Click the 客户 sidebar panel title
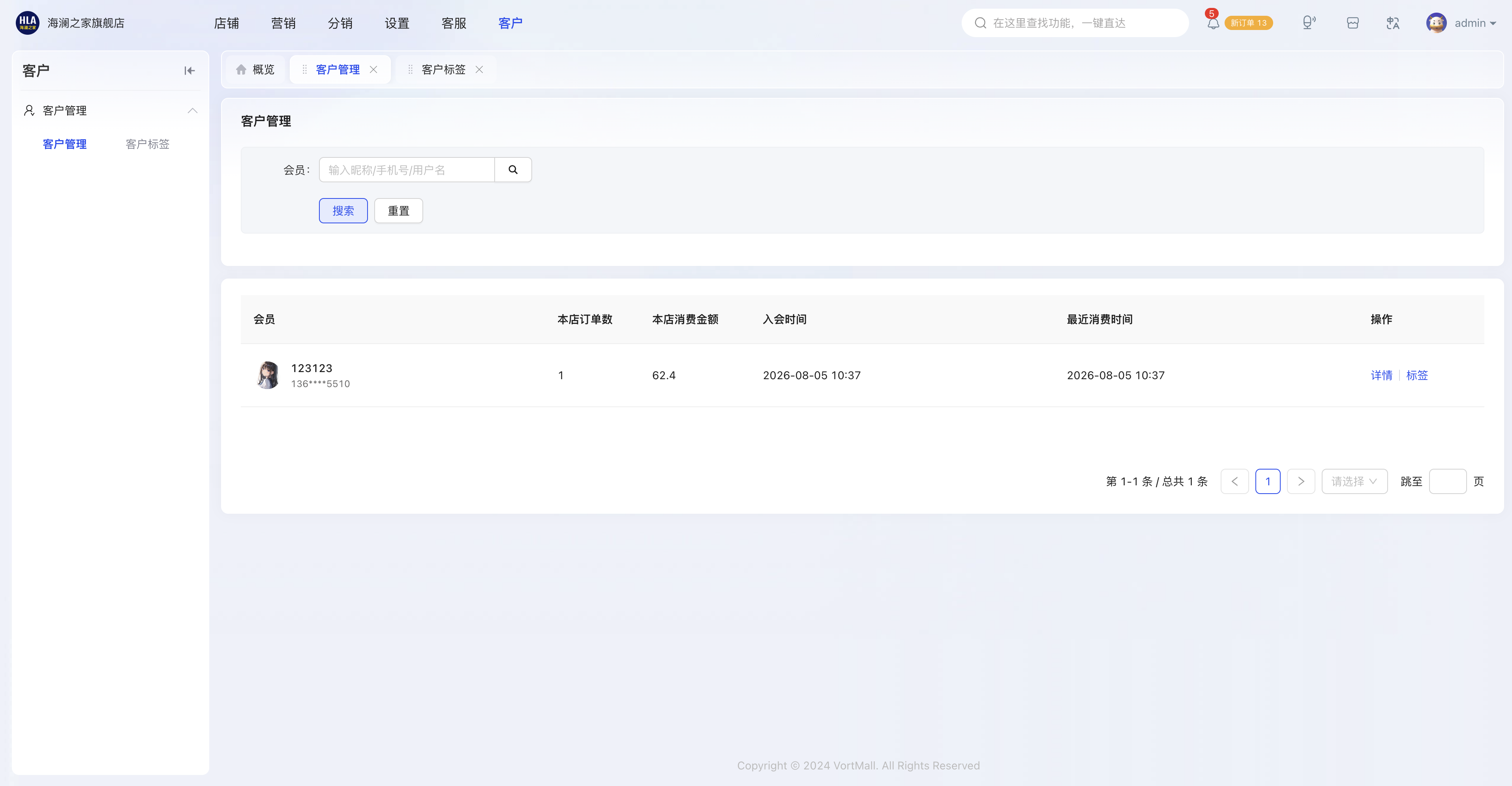The height and width of the screenshot is (786, 1512). tap(36, 71)
